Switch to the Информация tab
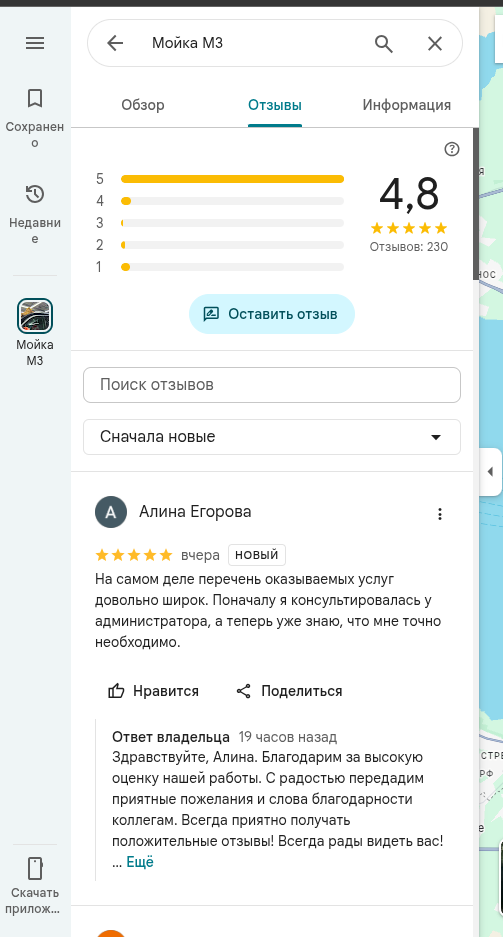This screenshot has width=503, height=937. [x=407, y=105]
